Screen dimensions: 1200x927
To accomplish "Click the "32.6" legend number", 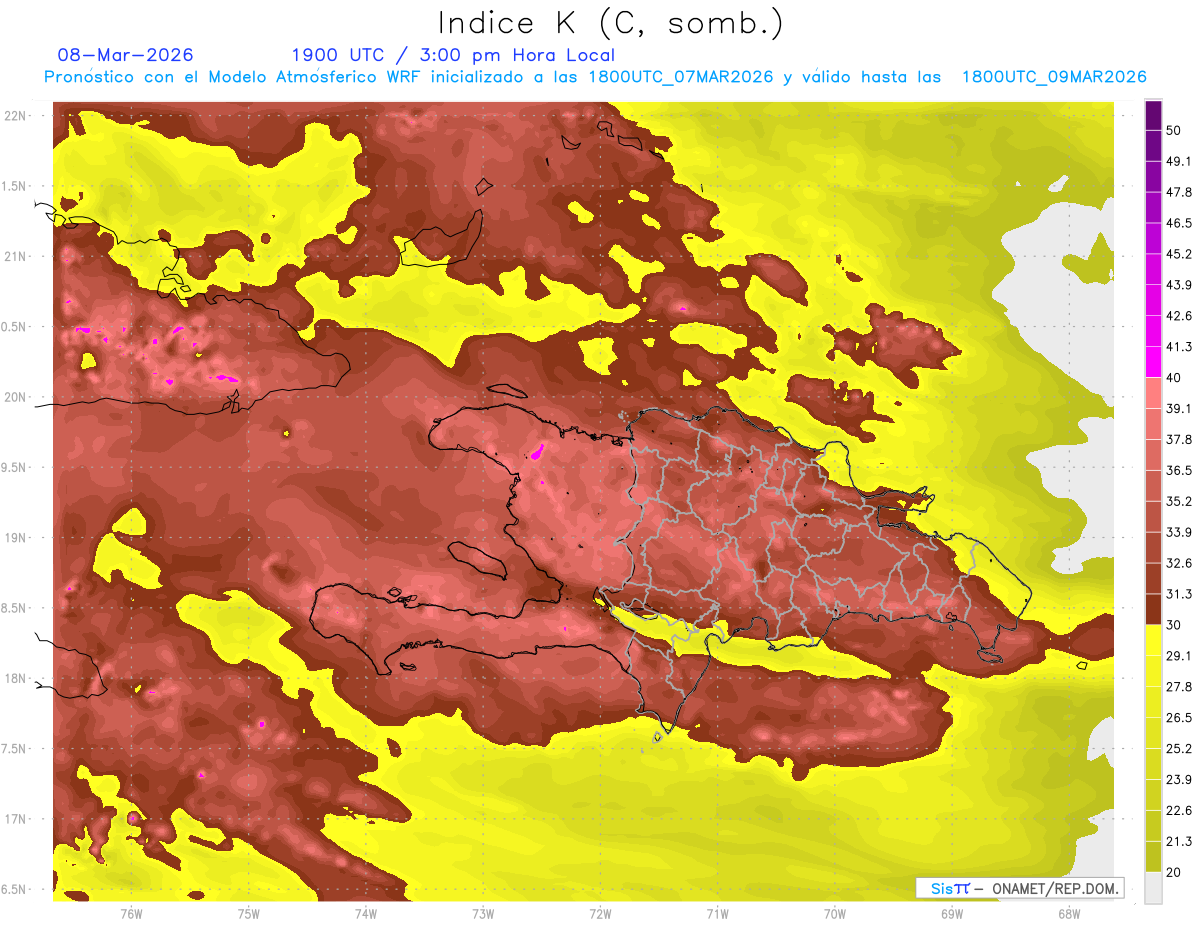I will (1179, 563).
